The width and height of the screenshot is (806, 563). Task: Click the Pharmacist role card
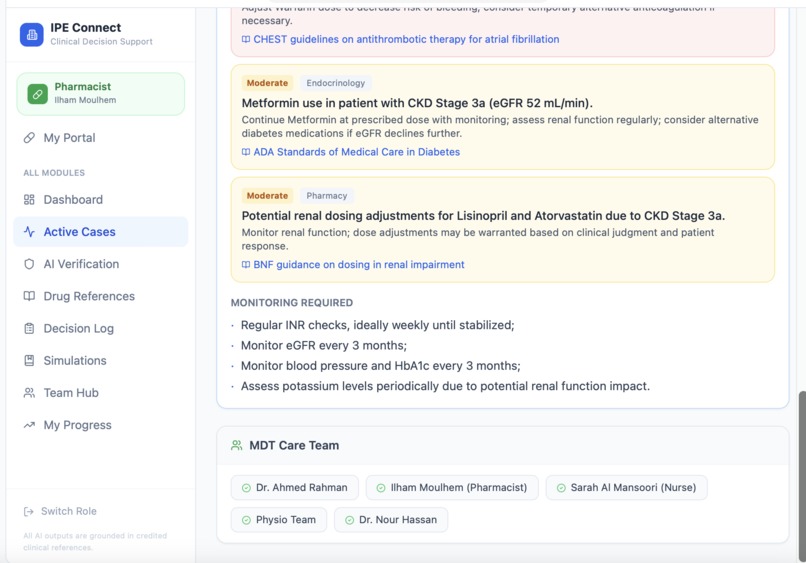[x=101, y=94]
